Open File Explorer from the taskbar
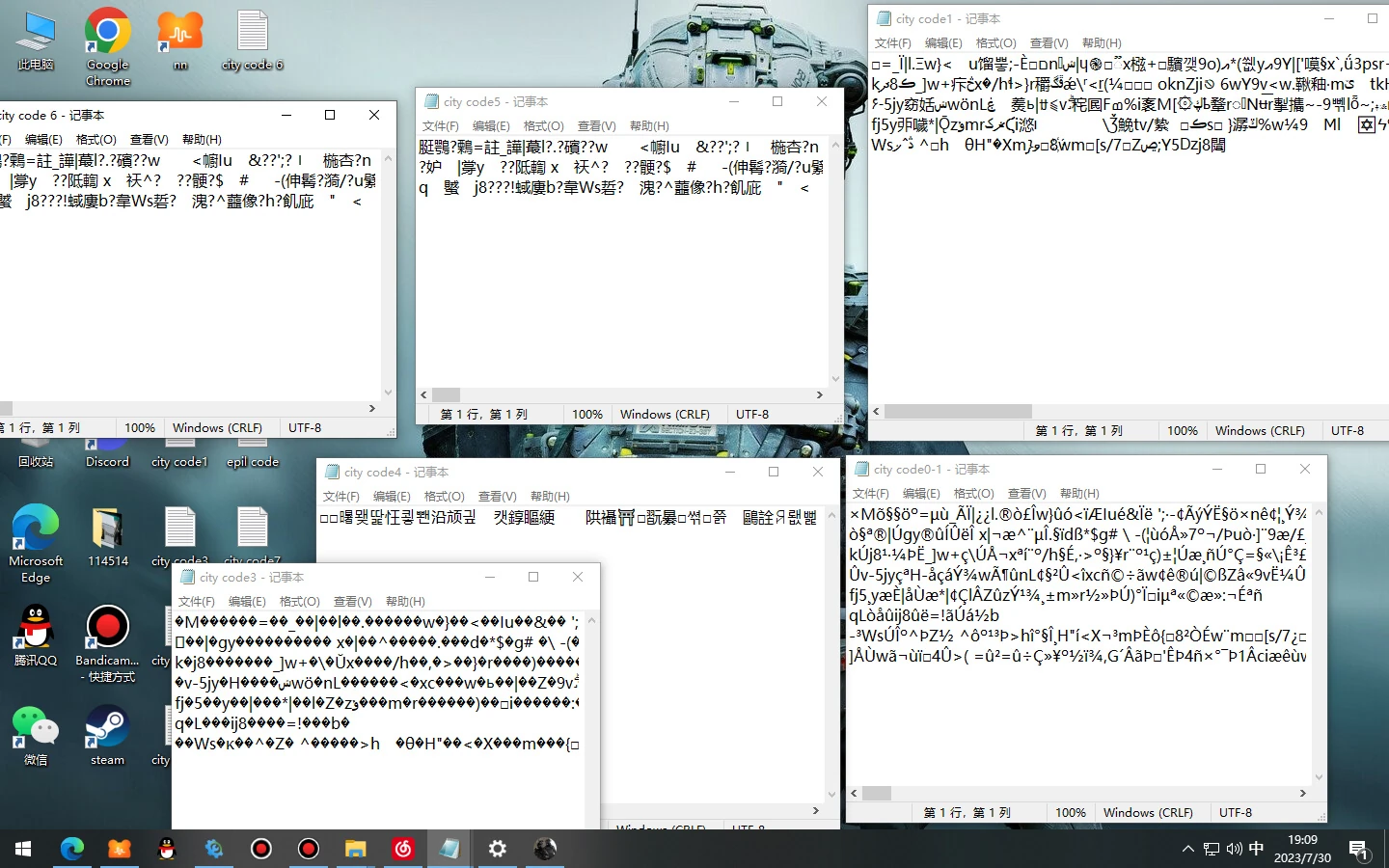 [x=355, y=849]
